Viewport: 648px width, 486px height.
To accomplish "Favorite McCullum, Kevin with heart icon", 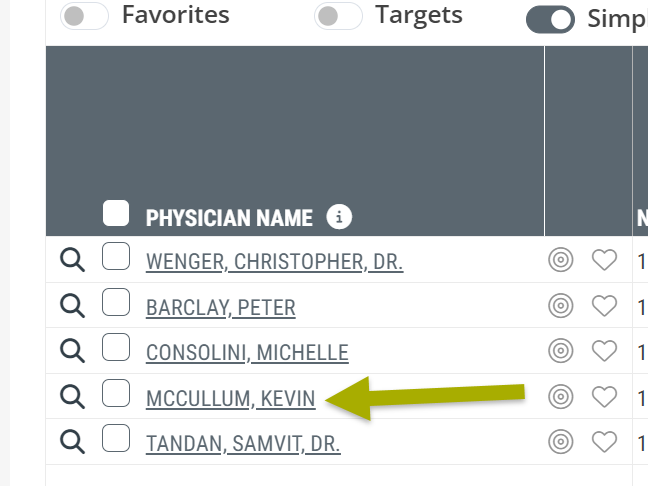I will pyautogui.click(x=604, y=397).
